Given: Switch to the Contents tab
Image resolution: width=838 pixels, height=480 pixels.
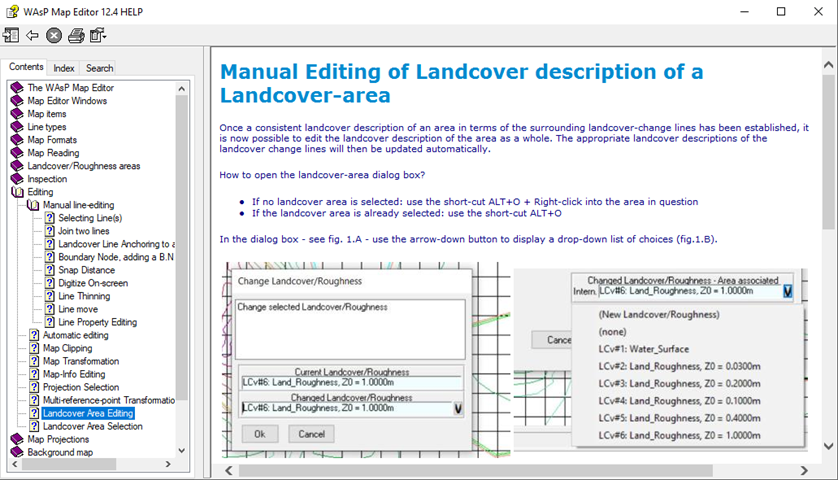Looking at the screenshot, I should click(x=26, y=67).
